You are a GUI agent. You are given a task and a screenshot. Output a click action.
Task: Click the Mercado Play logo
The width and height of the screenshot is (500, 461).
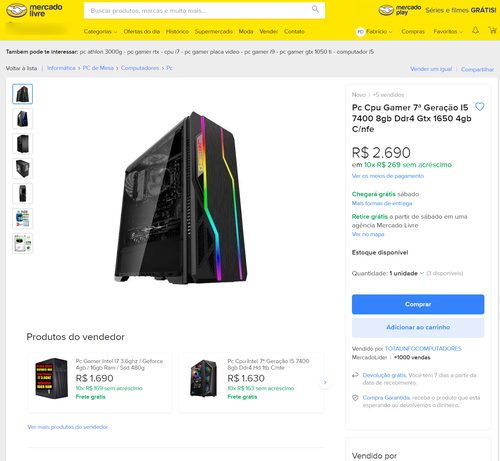[x=400, y=10]
